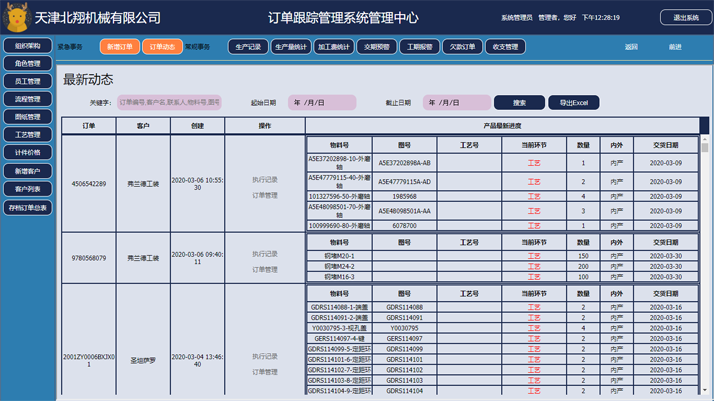Image resolution: width=714 pixels, height=401 pixels.
Task: Open the 起始日期 date picker
Action: click(322, 103)
